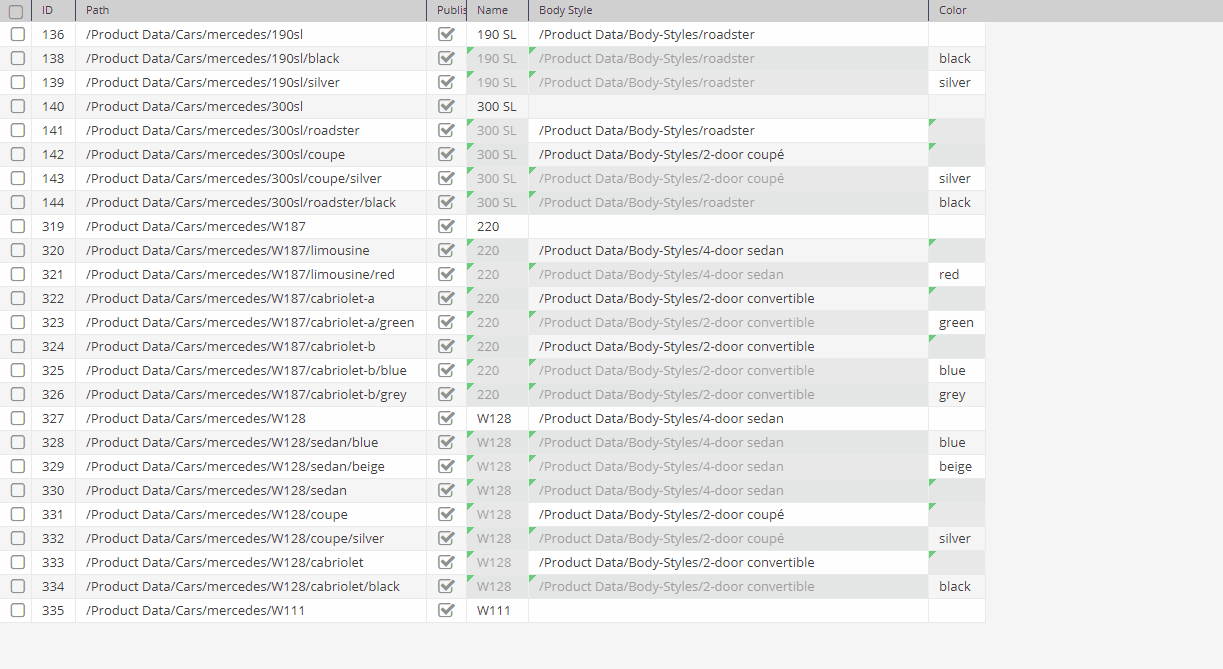Tick the row checkbox for ID 331
The height and width of the screenshot is (669, 1223).
[x=17, y=514]
